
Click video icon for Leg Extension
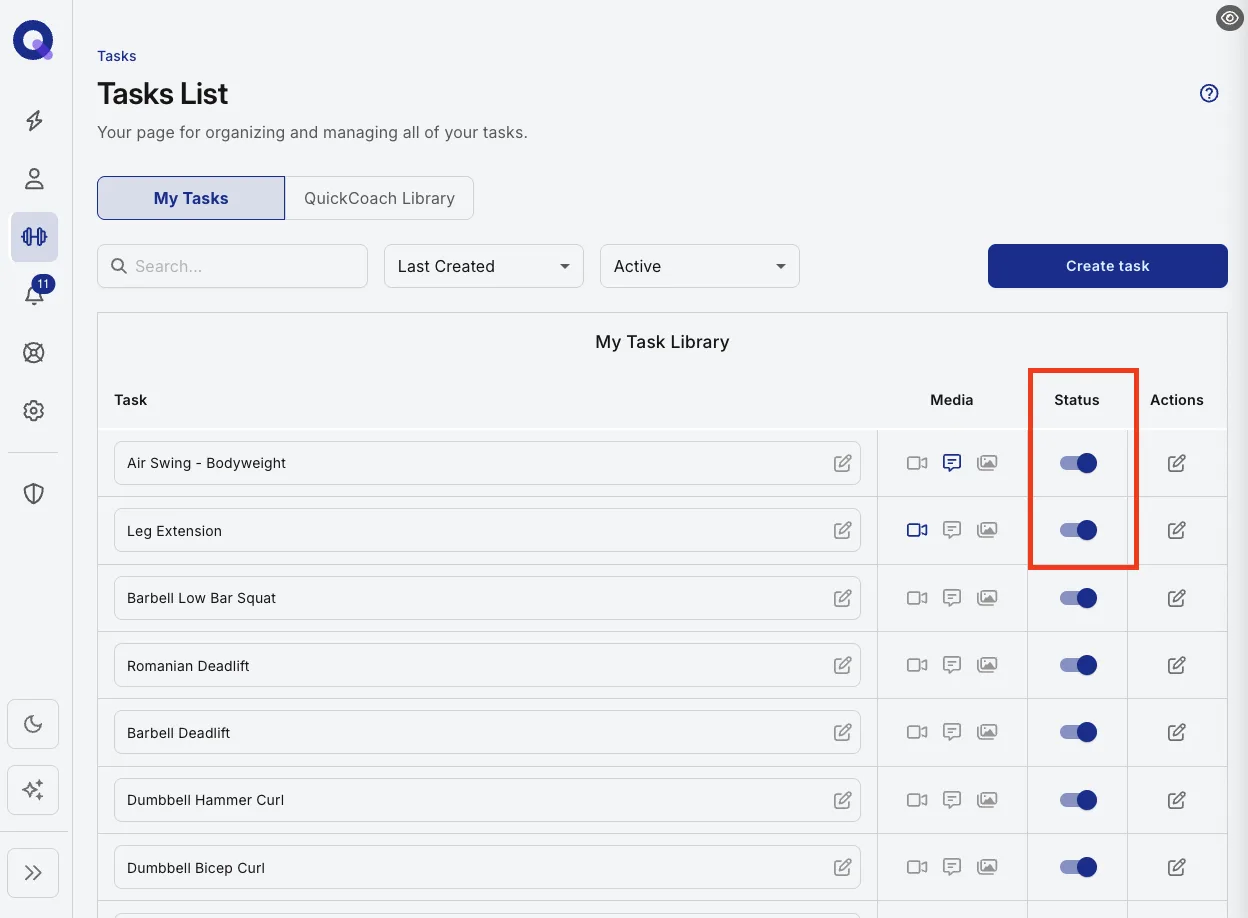point(917,530)
